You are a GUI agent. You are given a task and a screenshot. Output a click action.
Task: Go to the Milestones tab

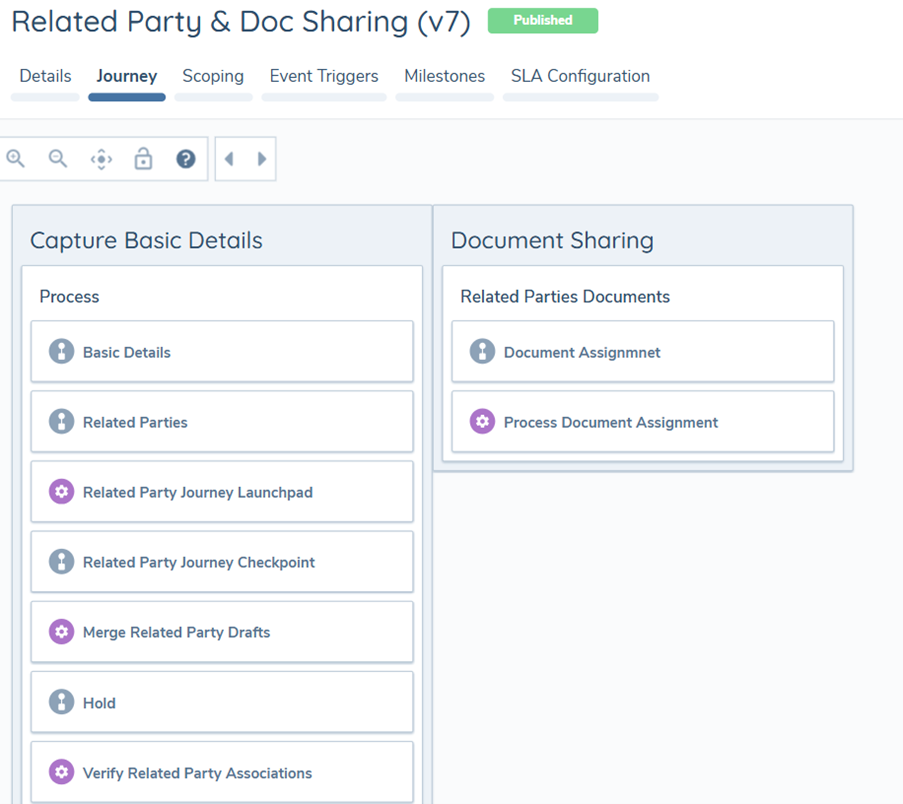pyautogui.click(x=444, y=77)
